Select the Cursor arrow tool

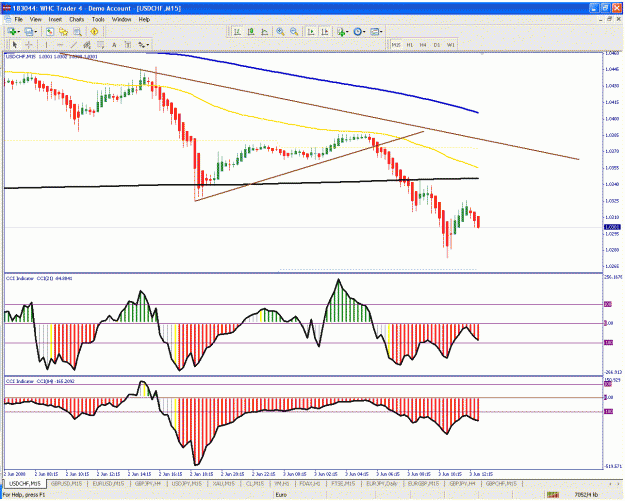(x=15, y=45)
